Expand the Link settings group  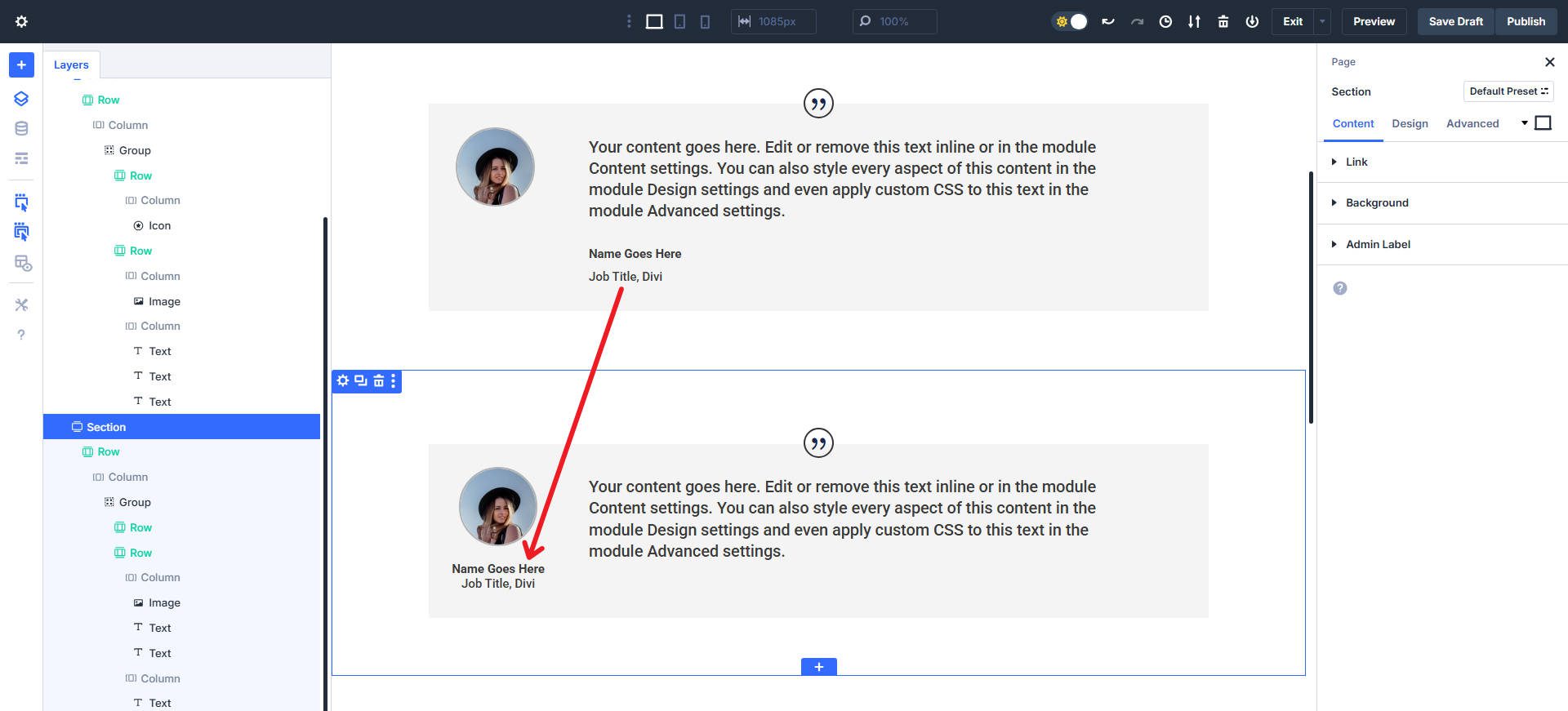1356,162
